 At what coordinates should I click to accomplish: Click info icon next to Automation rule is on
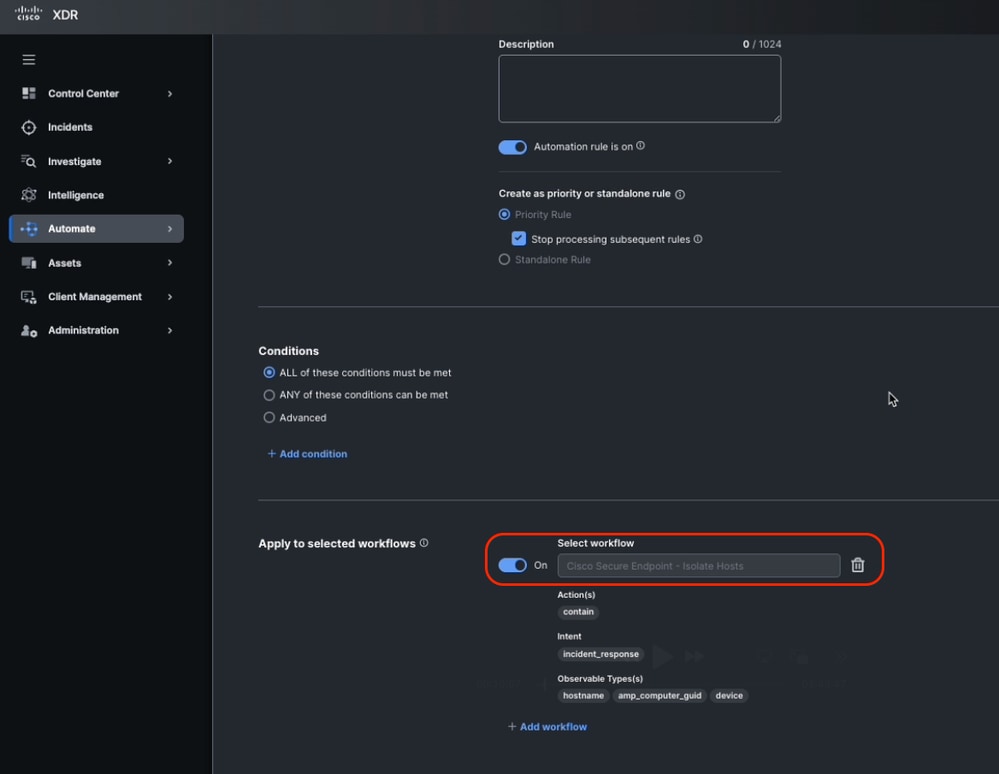click(x=640, y=146)
